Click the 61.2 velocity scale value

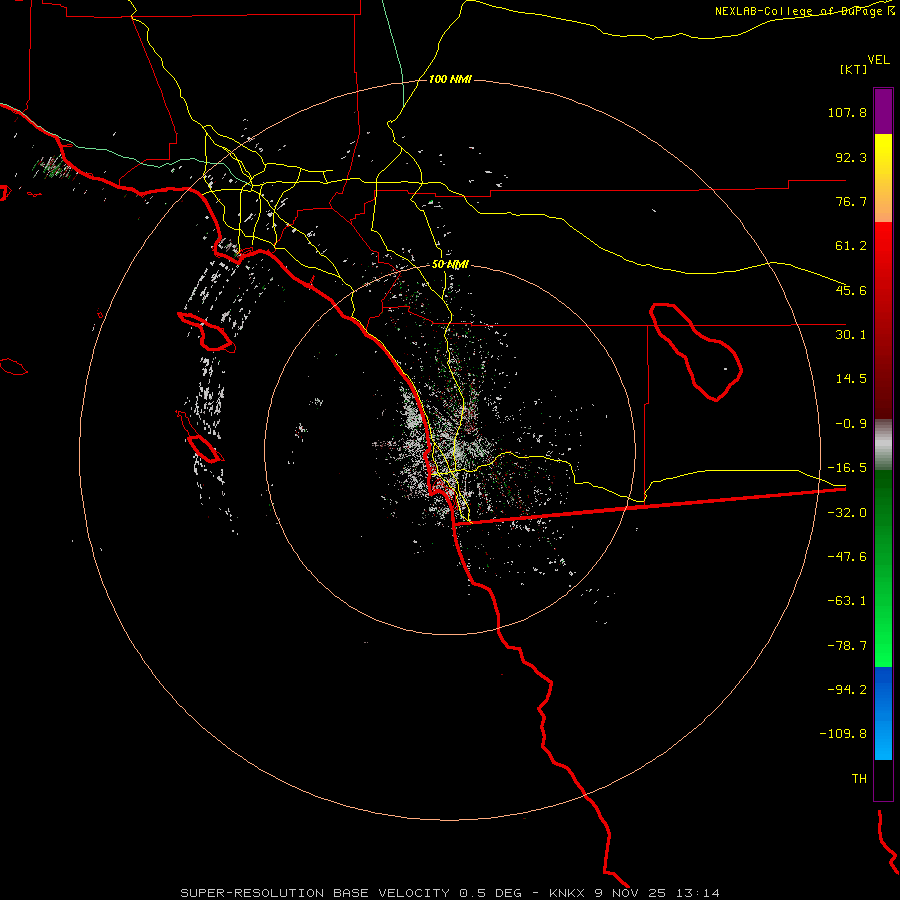pos(851,246)
